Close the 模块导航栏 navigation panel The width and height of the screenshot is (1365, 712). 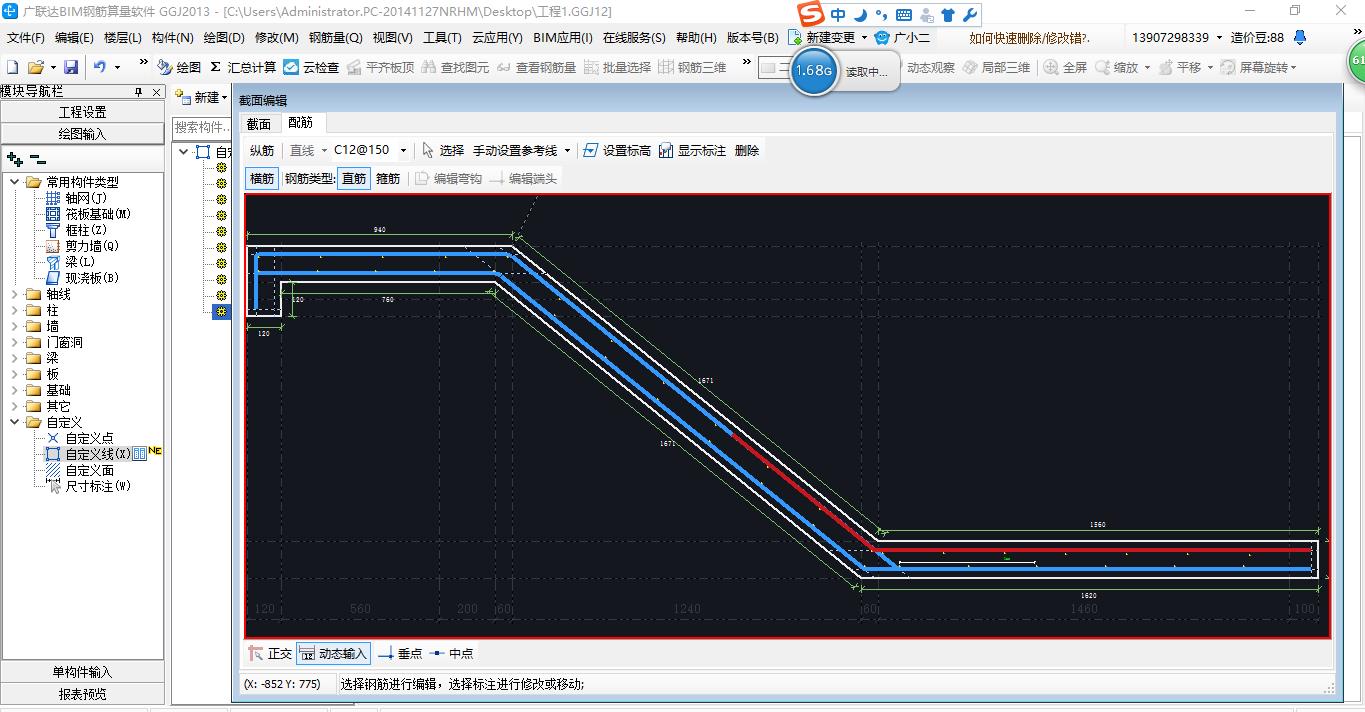tap(154, 91)
